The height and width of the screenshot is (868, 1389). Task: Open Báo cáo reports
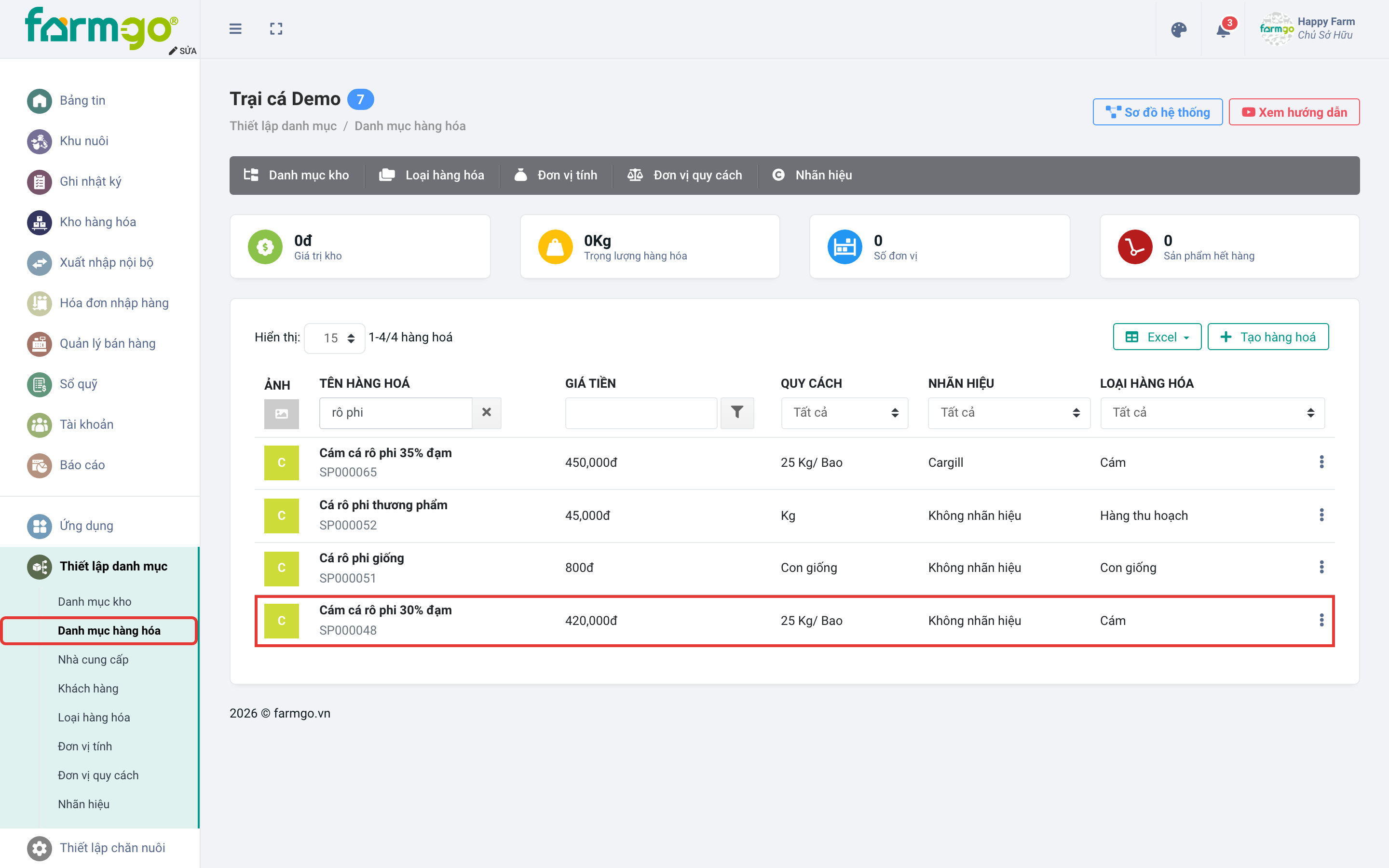click(66, 465)
